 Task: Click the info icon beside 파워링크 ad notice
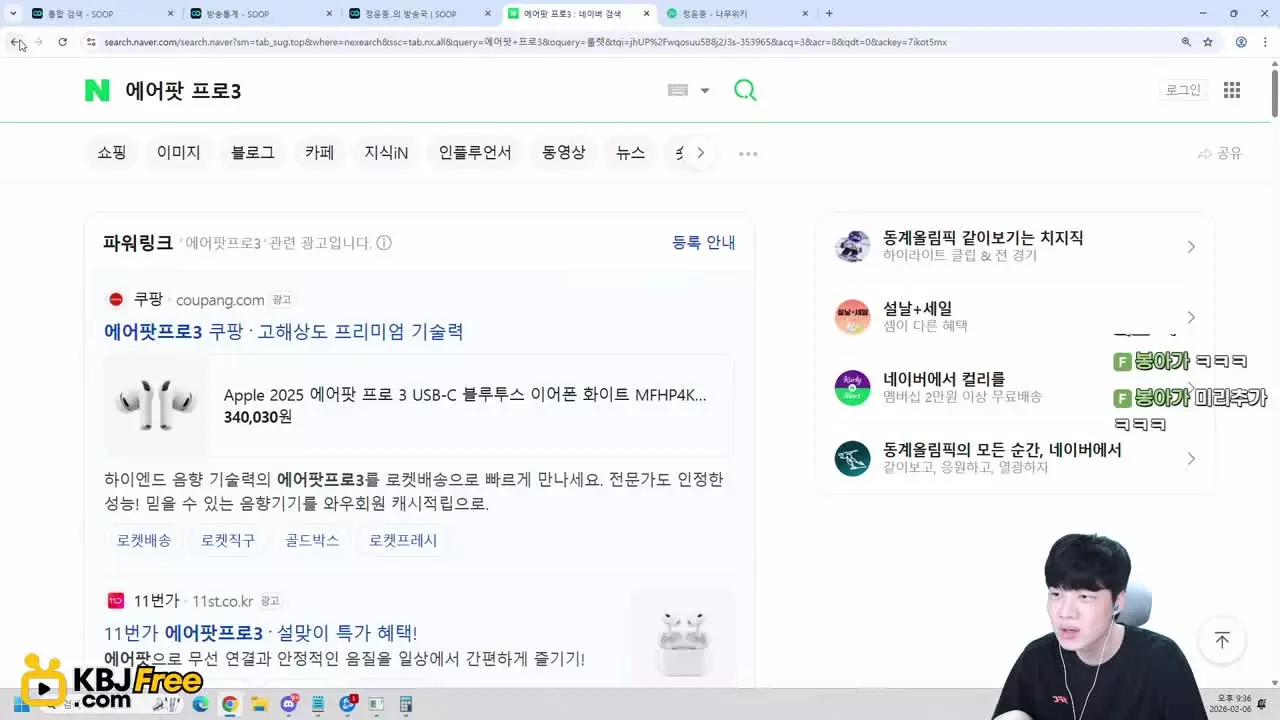pos(384,243)
